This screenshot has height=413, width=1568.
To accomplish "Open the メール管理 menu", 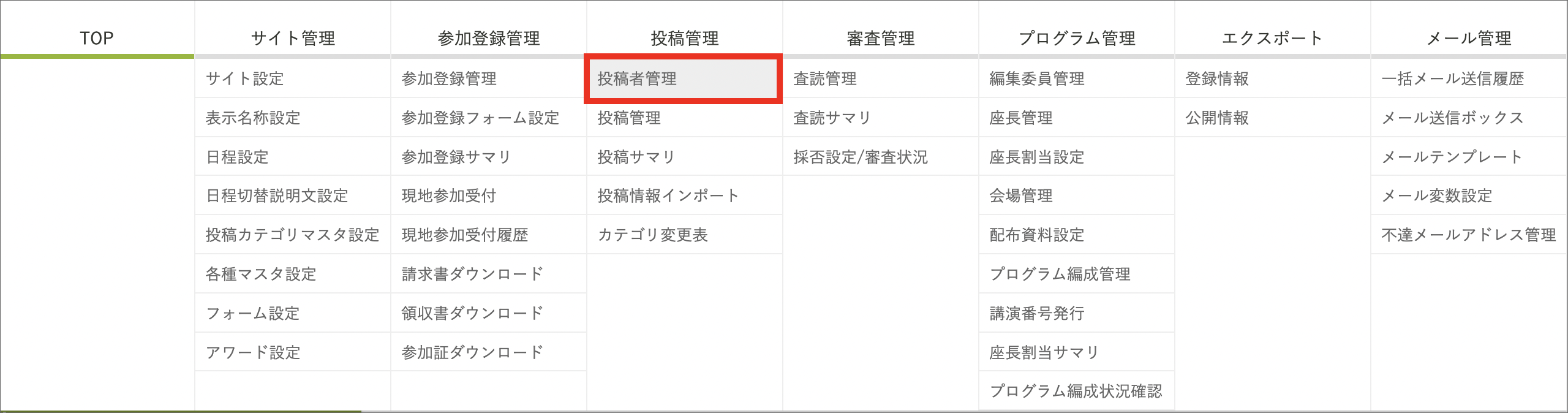I will tap(1468, 38).
